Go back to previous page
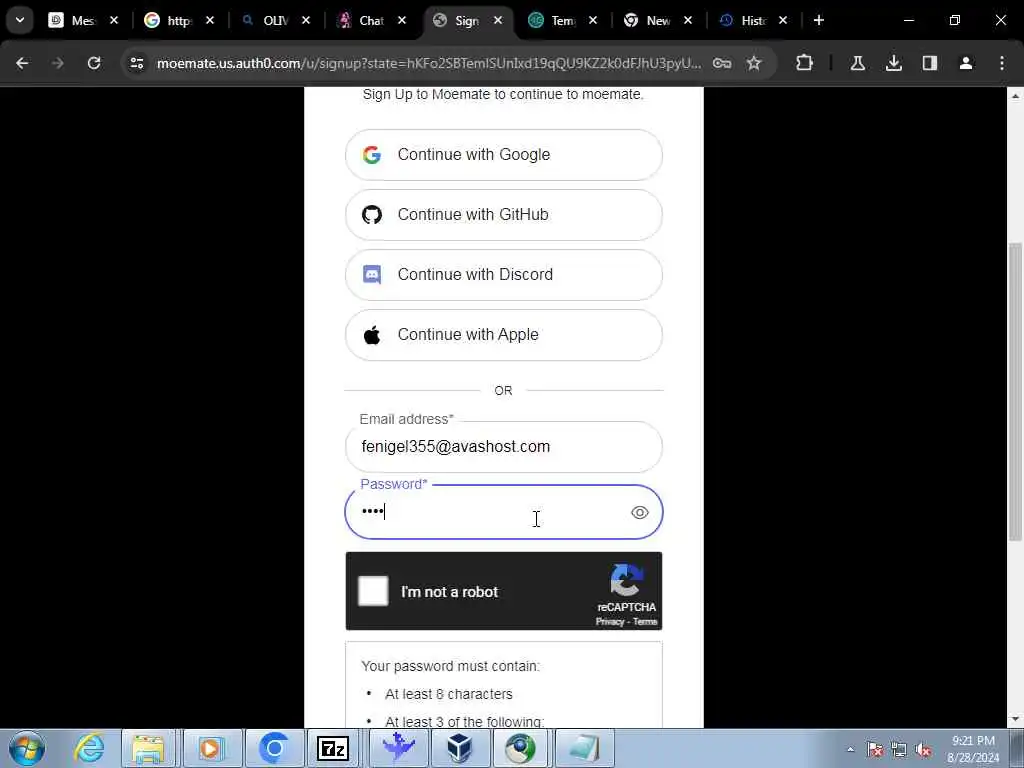 pos(22,63)
